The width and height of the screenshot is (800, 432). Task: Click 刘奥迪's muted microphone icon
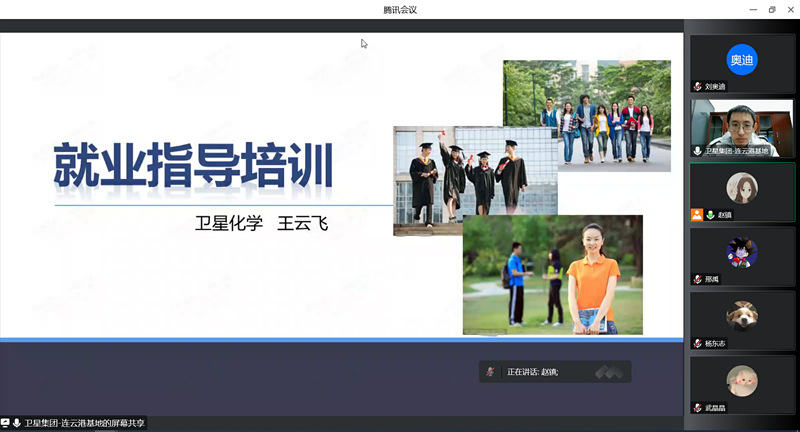(697, 87)
